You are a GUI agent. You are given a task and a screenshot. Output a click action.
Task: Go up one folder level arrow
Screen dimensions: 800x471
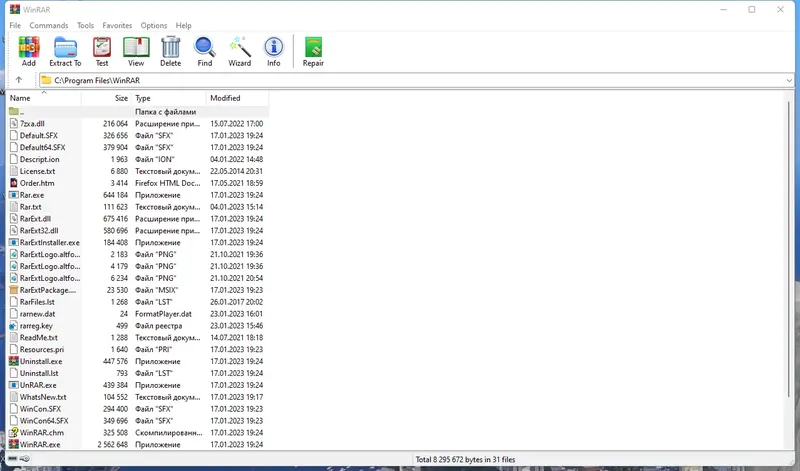click(19, 80)
